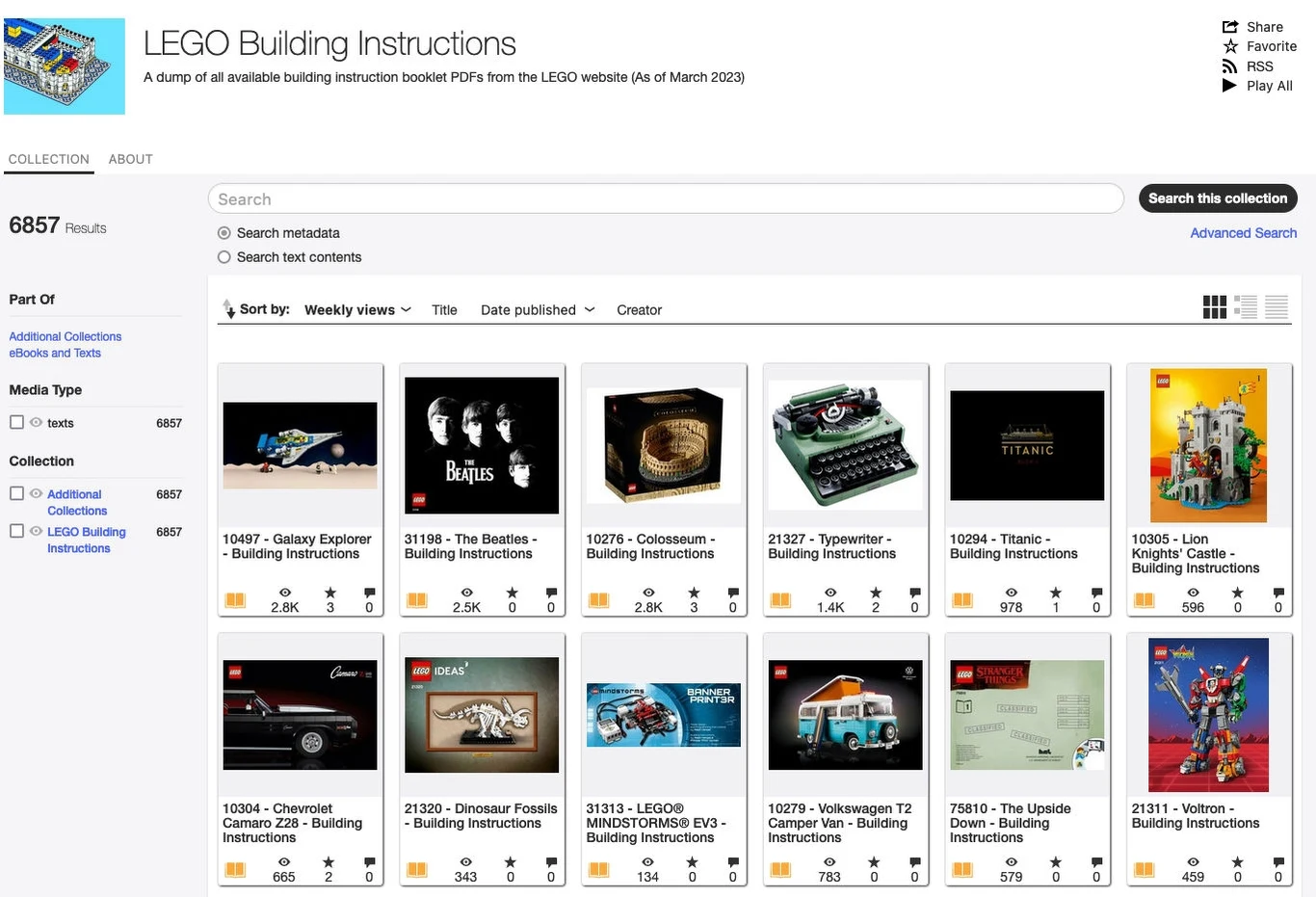Open Date published sort dropdown
1316x897 pixels.
(x=539, y=309)
